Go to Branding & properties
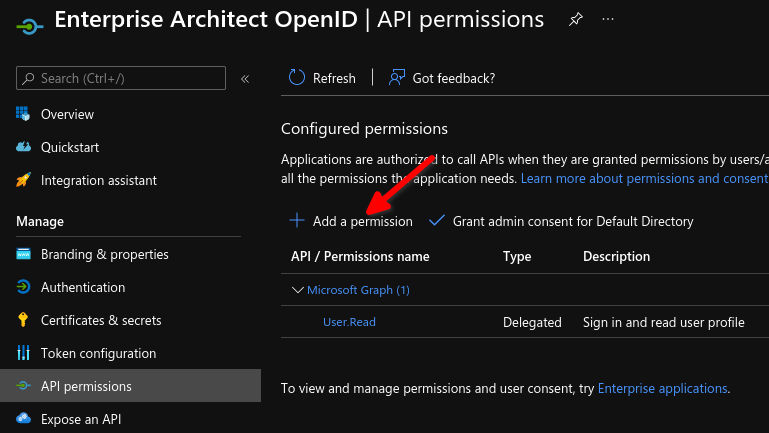 click(x=104, y=255)
